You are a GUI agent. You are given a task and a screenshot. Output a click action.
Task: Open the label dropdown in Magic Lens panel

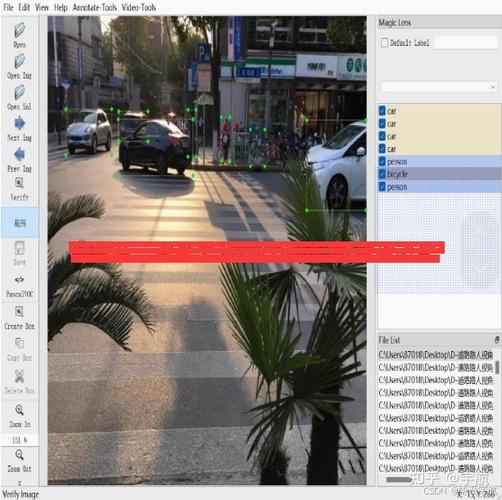tap(440, 87)
